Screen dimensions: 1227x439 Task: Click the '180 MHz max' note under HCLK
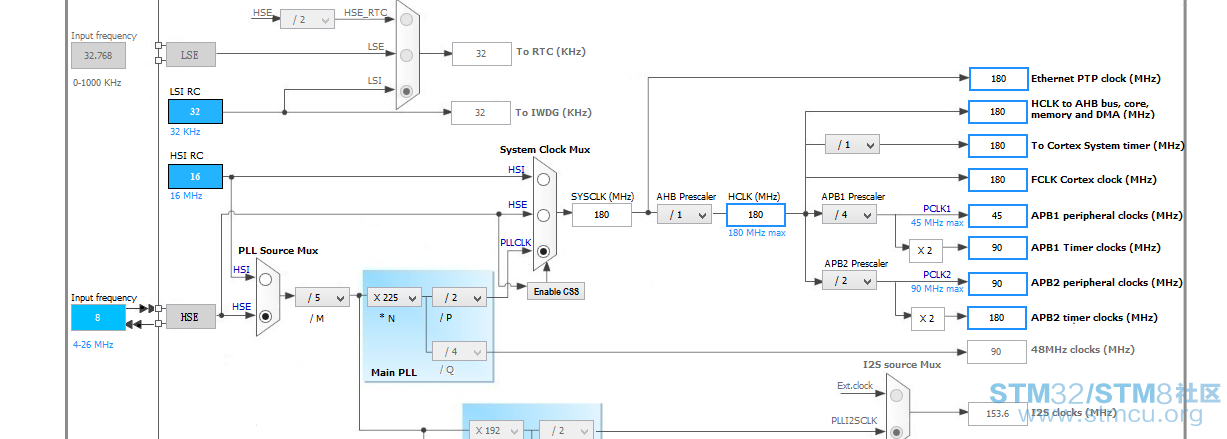point(757,232)
